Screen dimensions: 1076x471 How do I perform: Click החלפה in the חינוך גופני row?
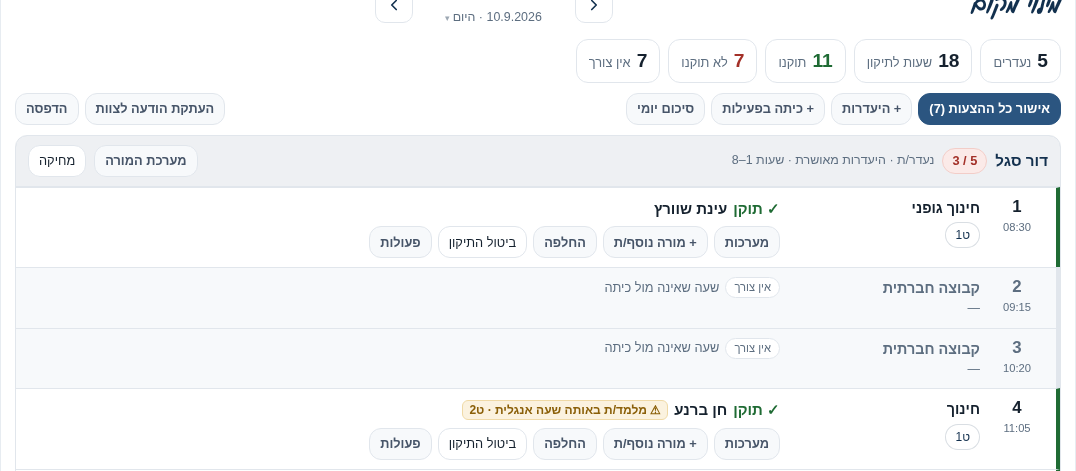[565, 242]
